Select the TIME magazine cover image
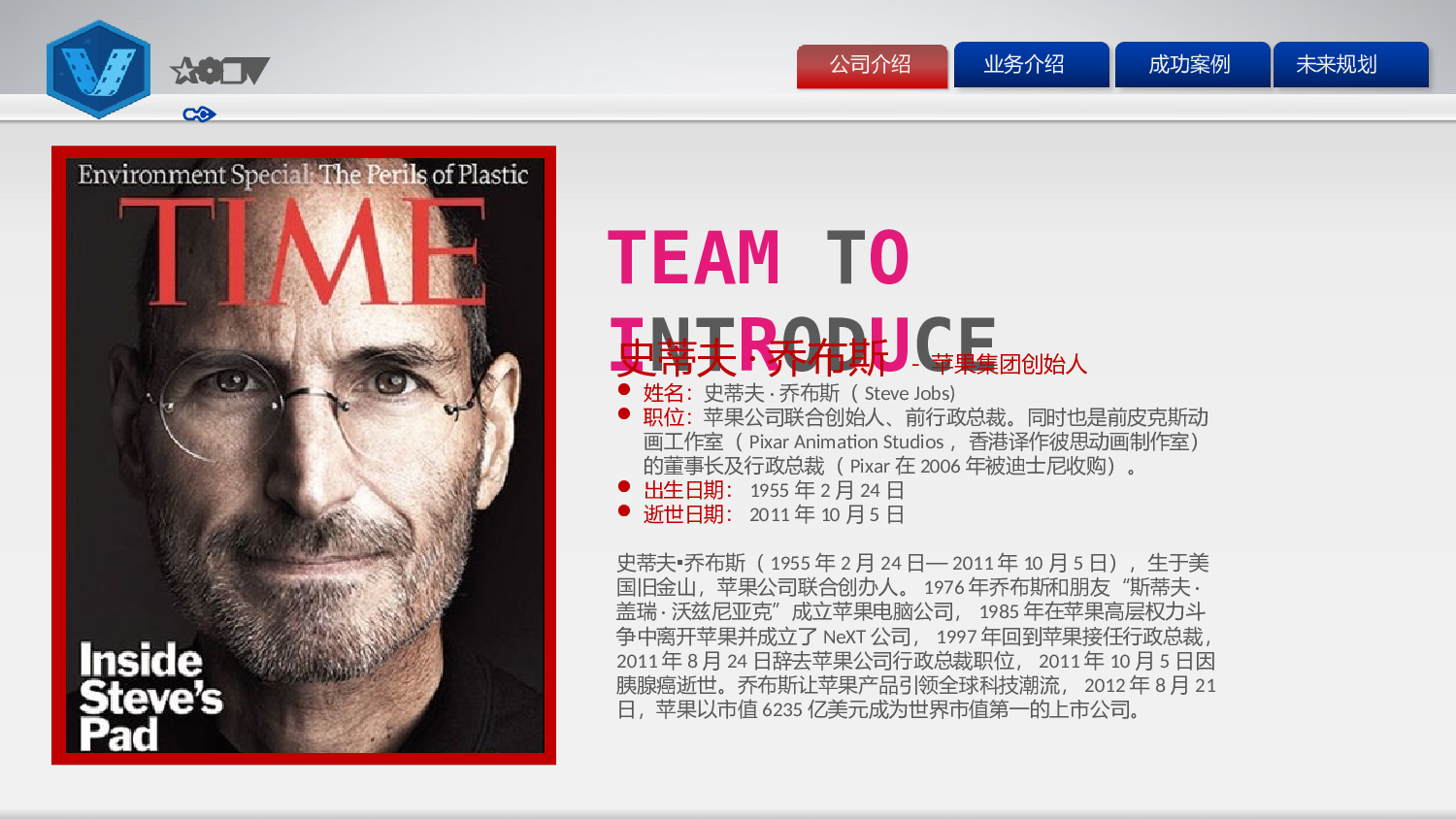 304,455
